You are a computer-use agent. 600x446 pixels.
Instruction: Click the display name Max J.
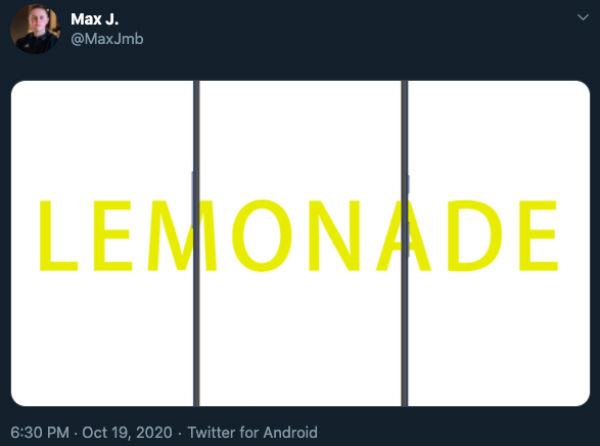coord(95,19)
